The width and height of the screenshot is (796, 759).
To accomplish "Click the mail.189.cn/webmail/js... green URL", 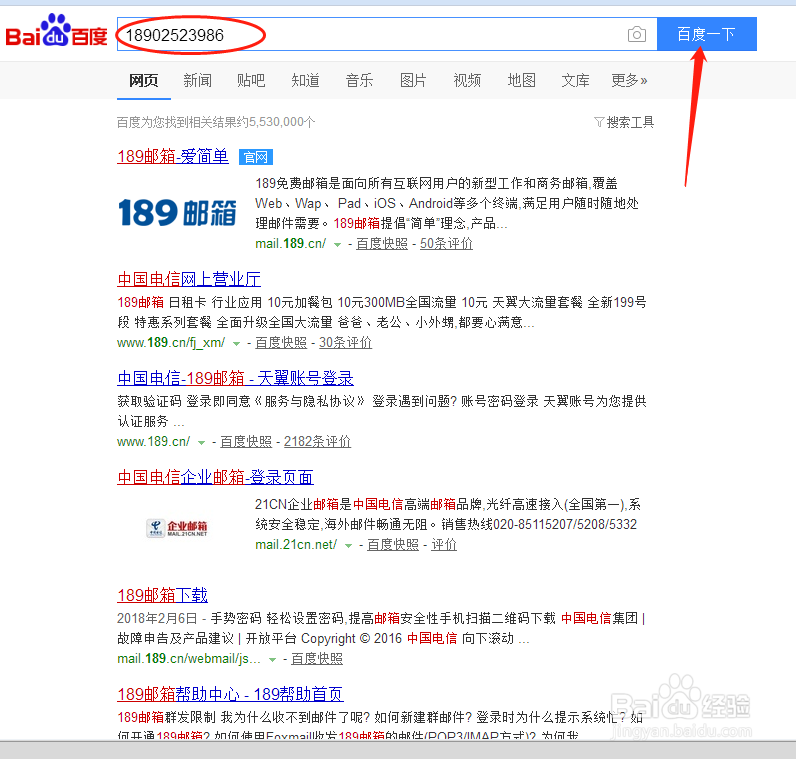I will [x=189, y=659].
